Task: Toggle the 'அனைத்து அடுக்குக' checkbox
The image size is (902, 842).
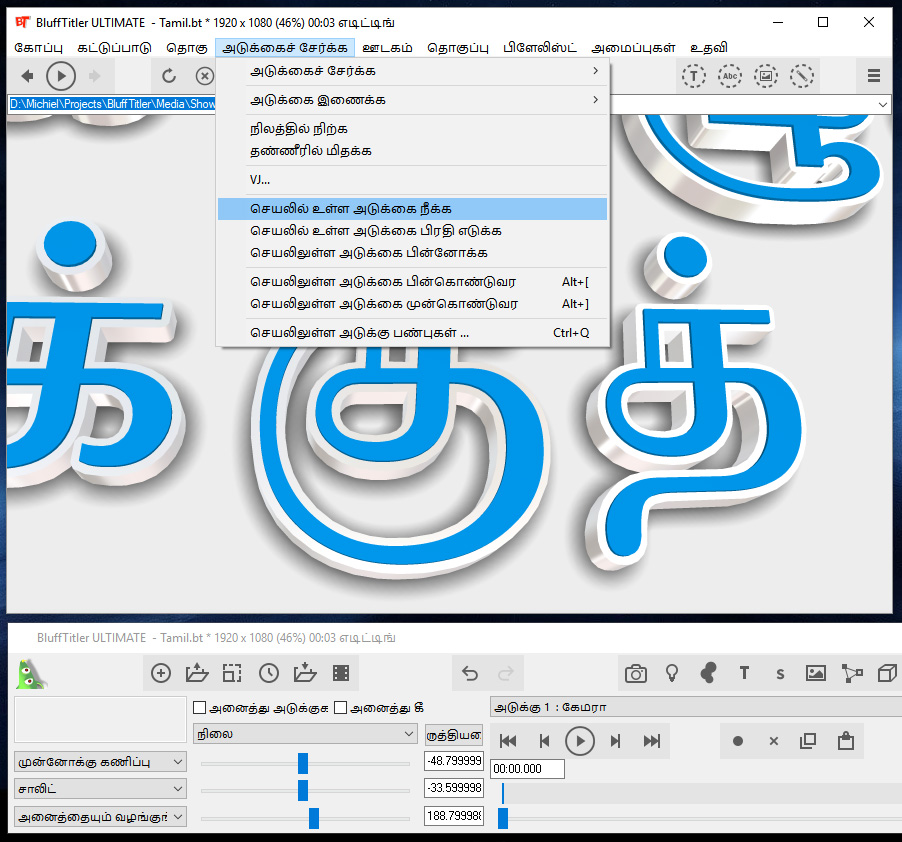Action: [200, 708]
